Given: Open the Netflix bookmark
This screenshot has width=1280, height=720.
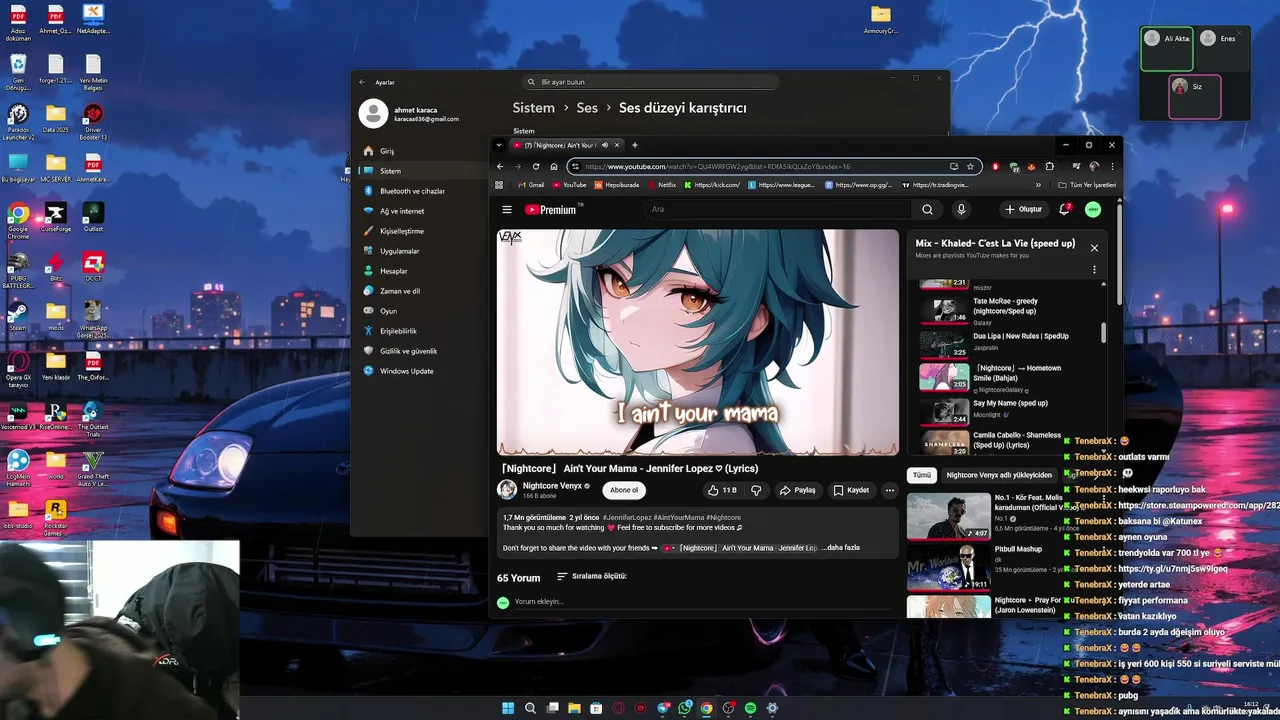Looking at the screenshot, I should 662,185.
